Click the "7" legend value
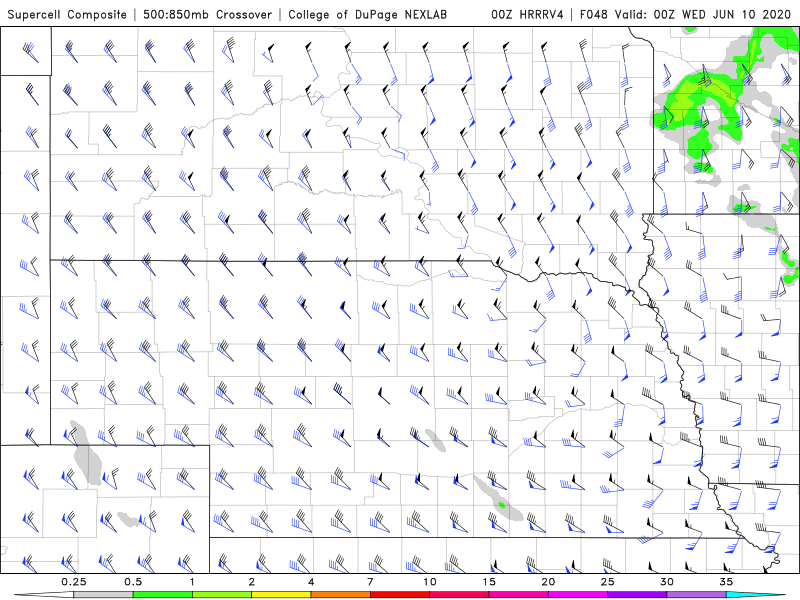 point(370,582)
